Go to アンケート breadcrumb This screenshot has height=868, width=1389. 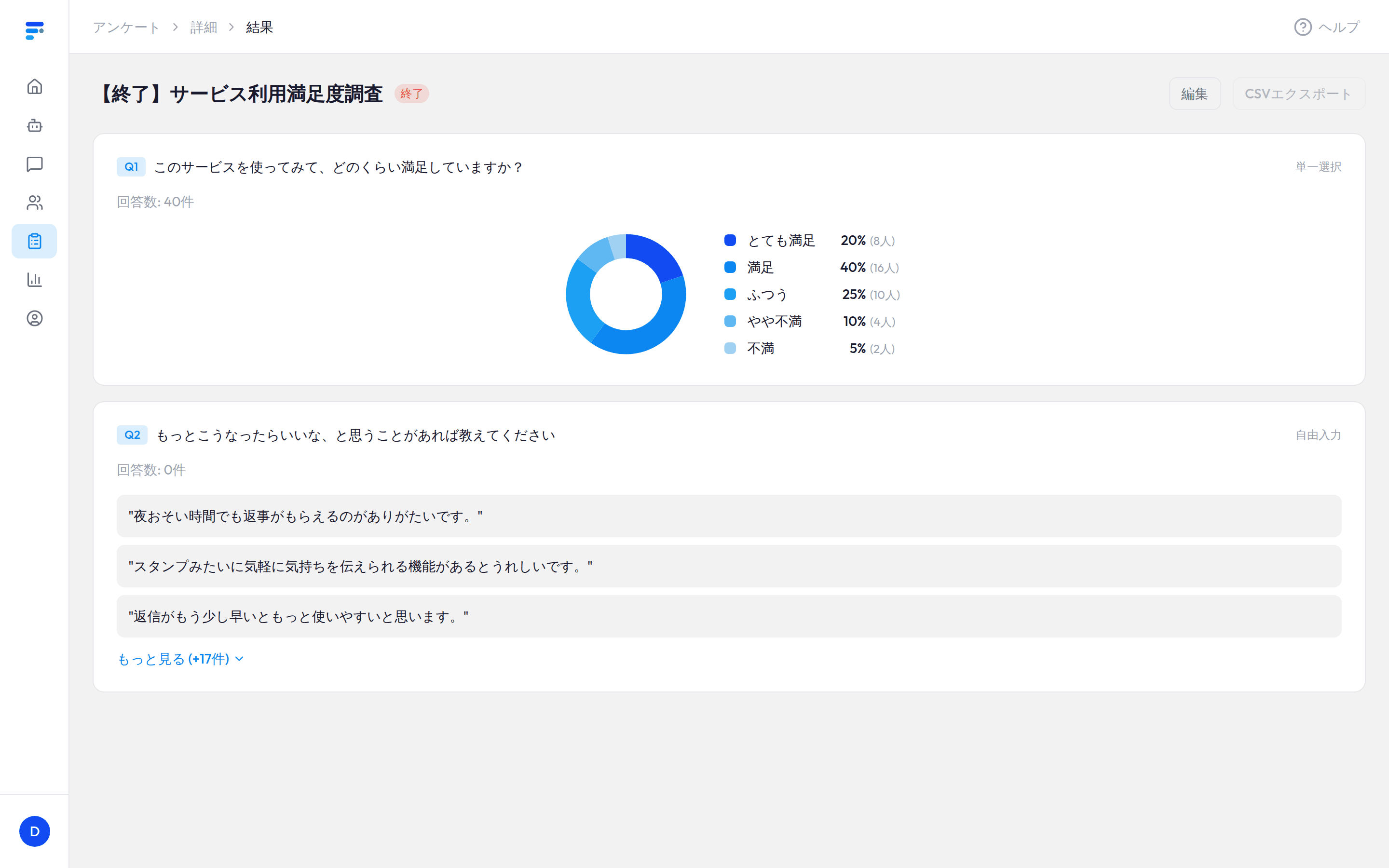click(126, 27)
